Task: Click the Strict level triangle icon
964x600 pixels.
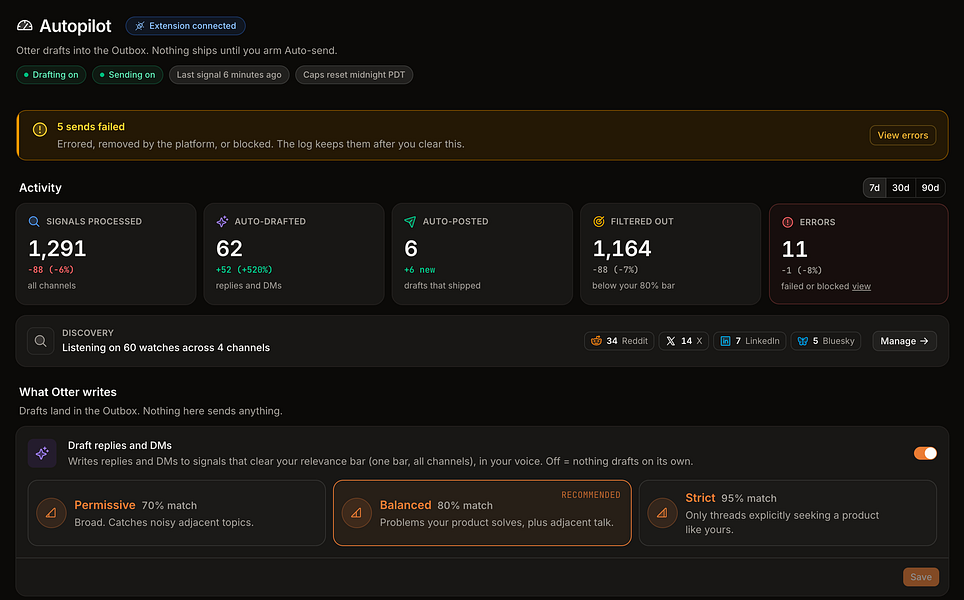Action: point(662,513)
